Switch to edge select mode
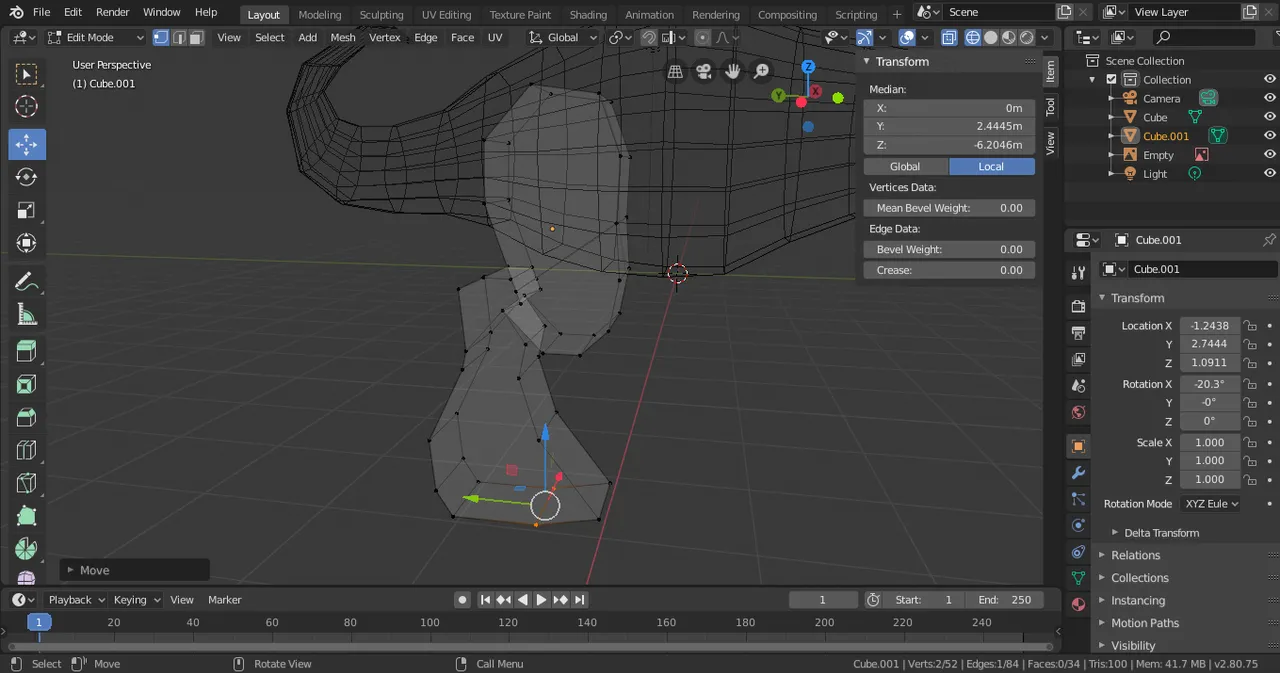 coord(179,37)
